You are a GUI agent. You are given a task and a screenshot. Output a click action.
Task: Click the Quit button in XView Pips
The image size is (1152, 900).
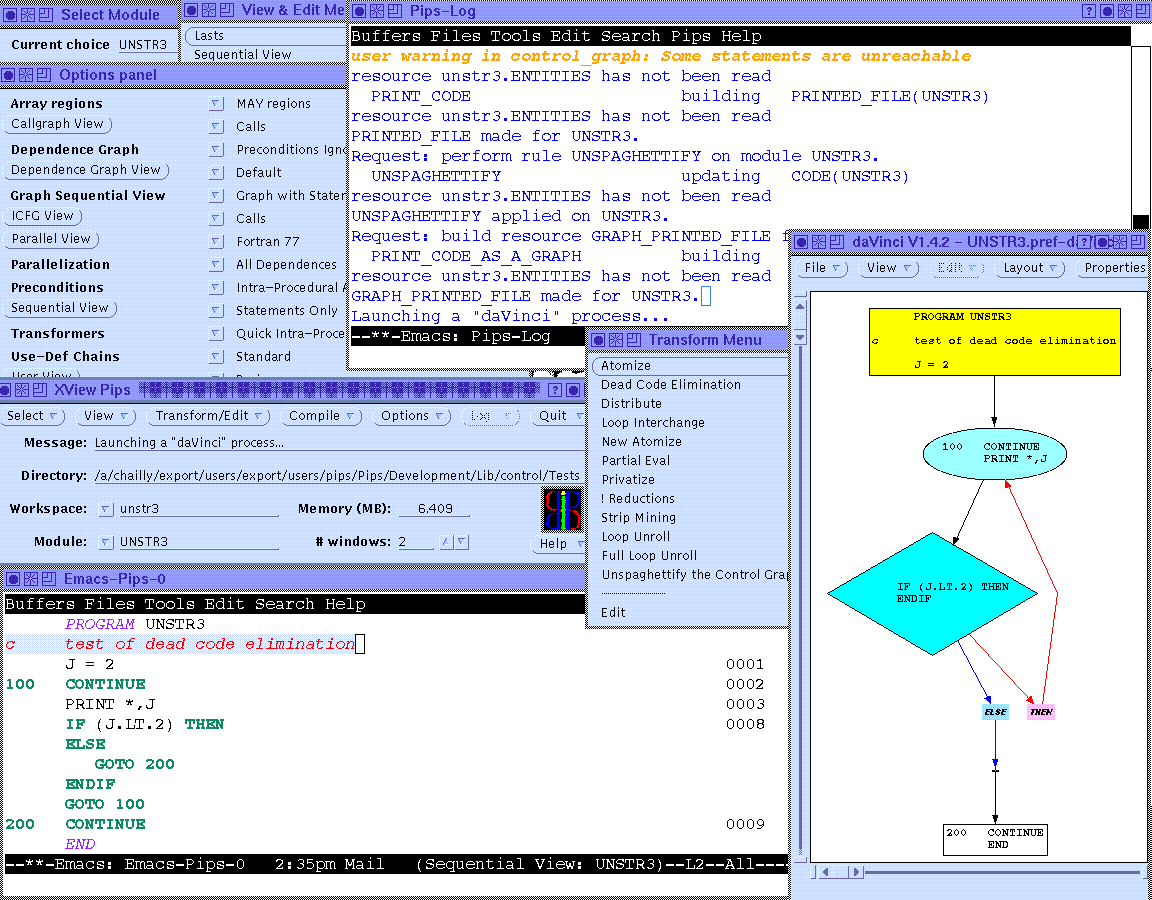[x=553, y=415]
